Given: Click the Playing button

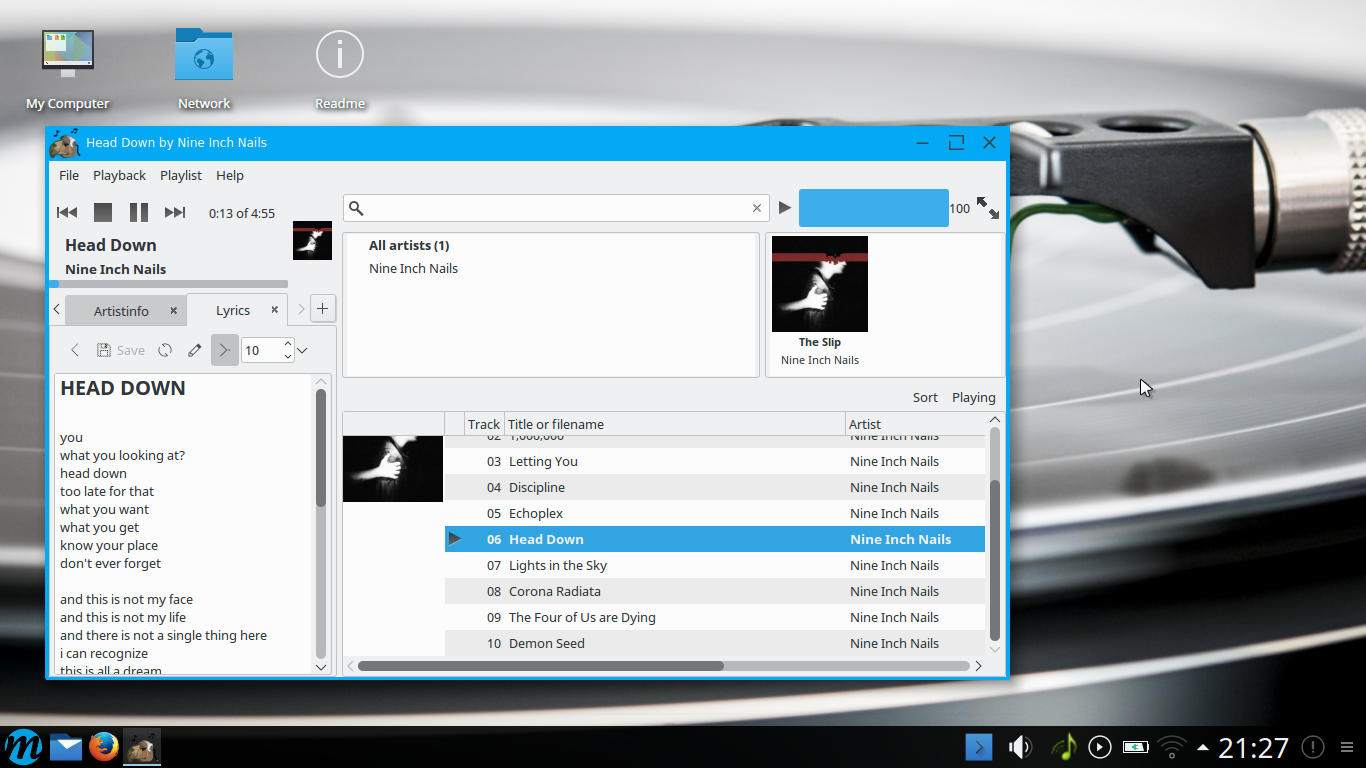Looking at the screenshot, I should click(973, 397).
